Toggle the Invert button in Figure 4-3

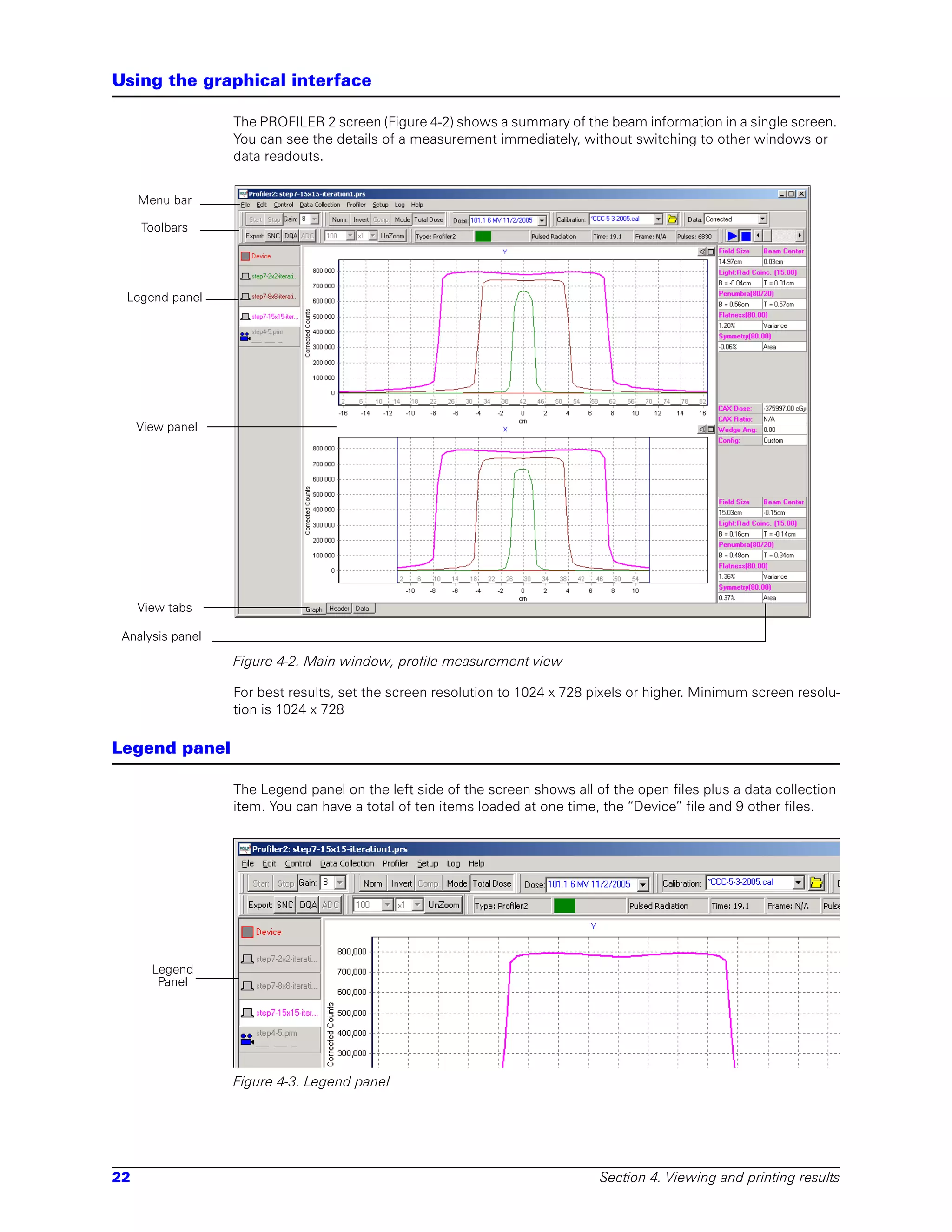click(402, 883)
